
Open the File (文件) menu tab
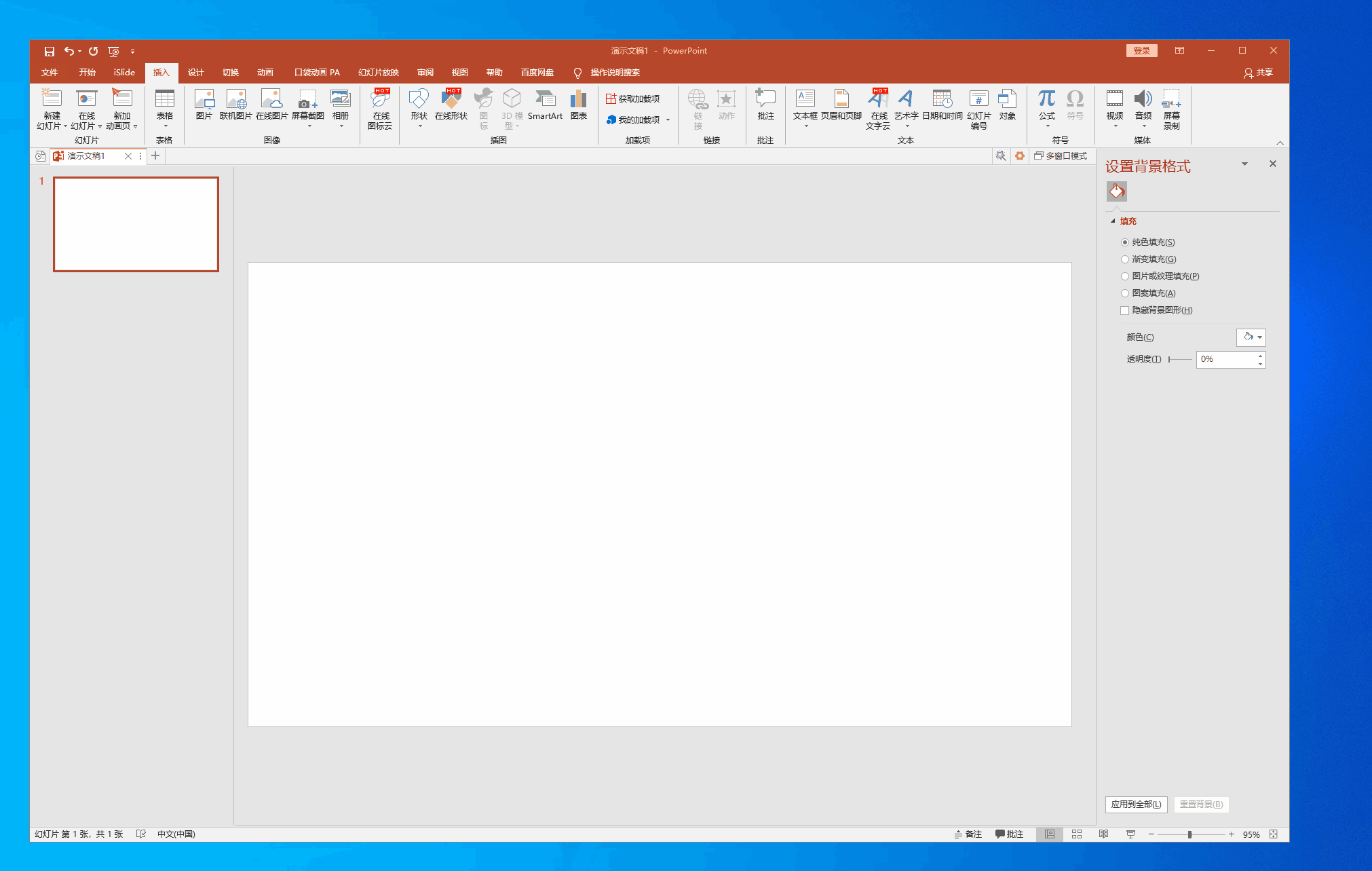tap(50, 73)
